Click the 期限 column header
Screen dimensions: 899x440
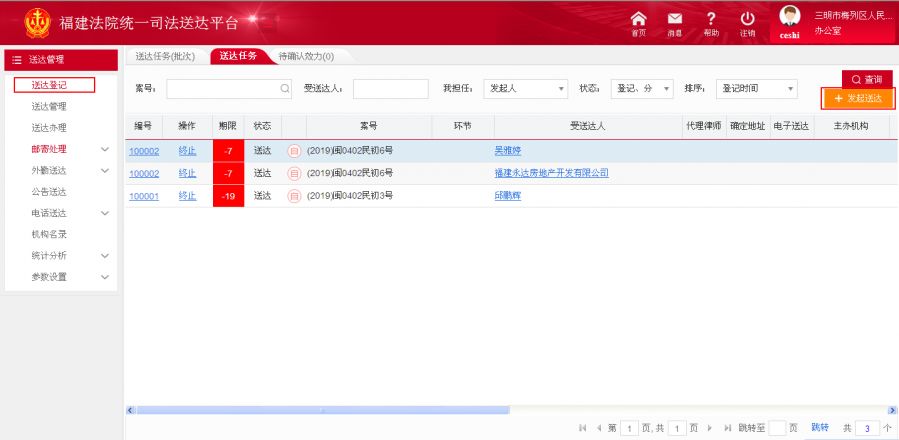pos(228,126)
